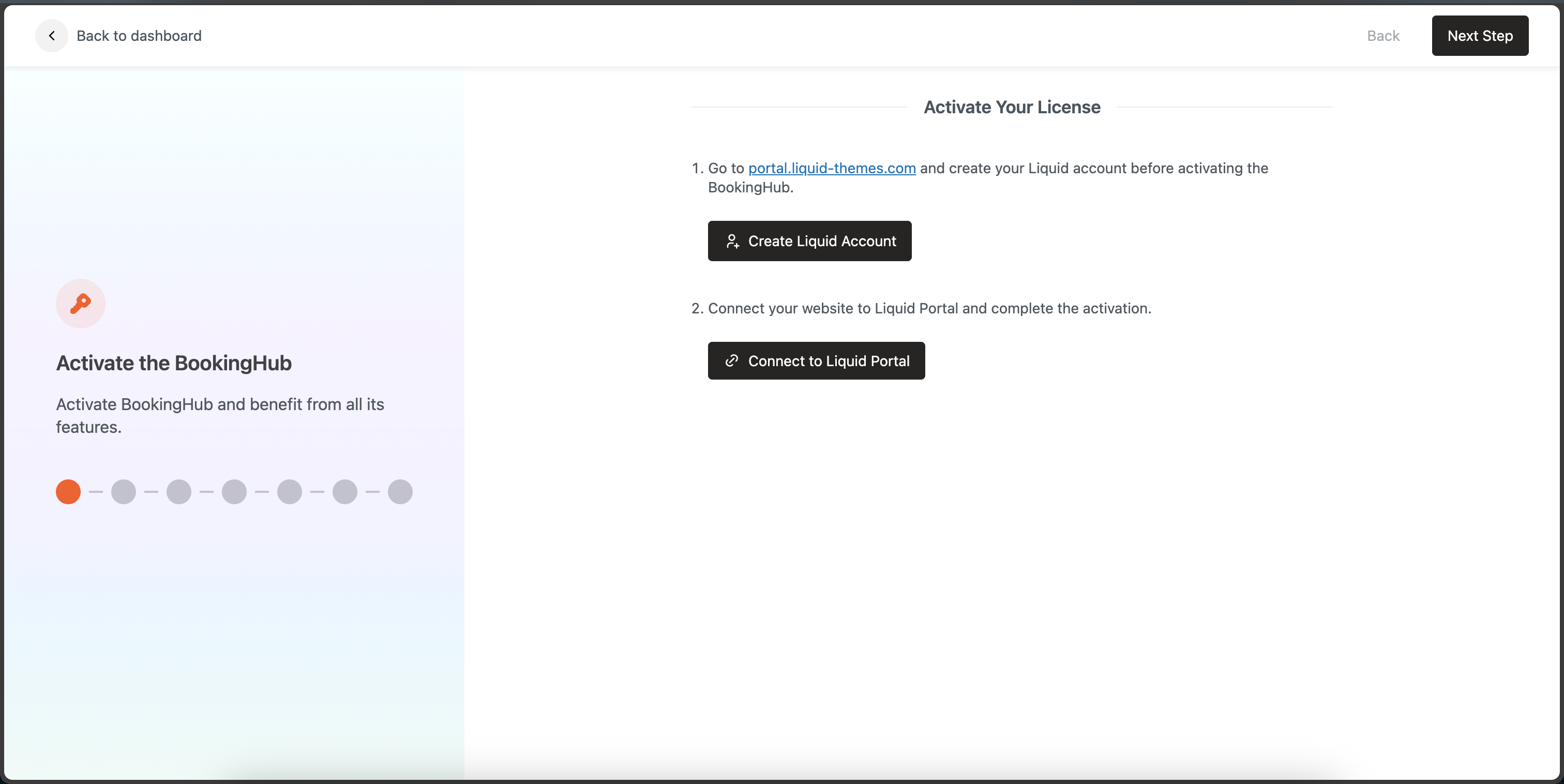
Task: Select the first orange step dot
Action: pyautogui.click(x=68, y=491)
